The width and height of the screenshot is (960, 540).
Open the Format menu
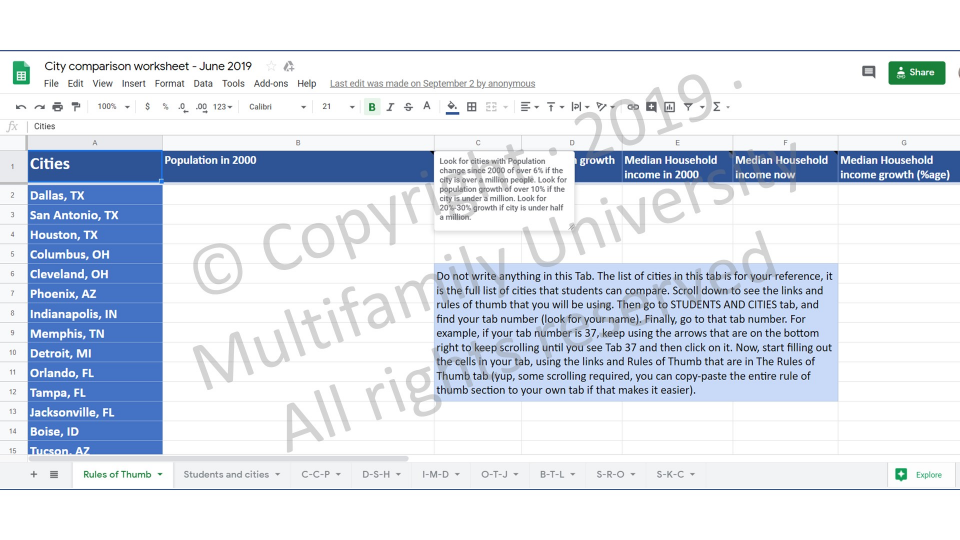(170, 83)
